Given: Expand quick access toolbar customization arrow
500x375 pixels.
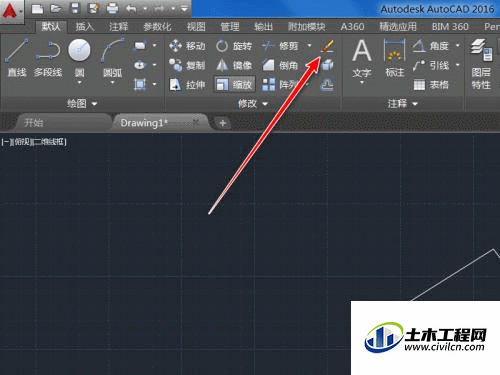Looking at the screenshot, I should tap(184, 9).
